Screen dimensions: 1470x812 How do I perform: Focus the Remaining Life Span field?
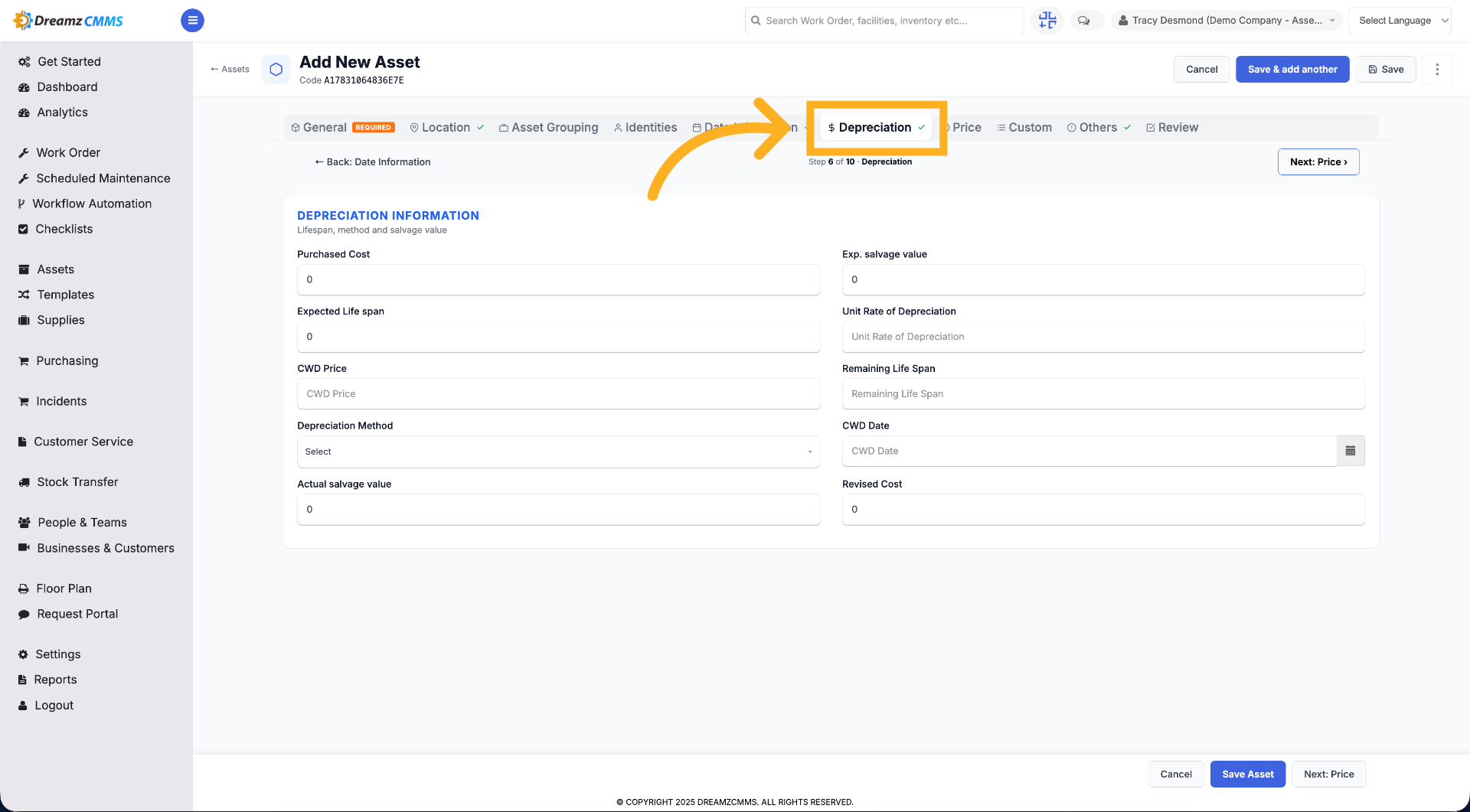click(x=1103, y=394)
